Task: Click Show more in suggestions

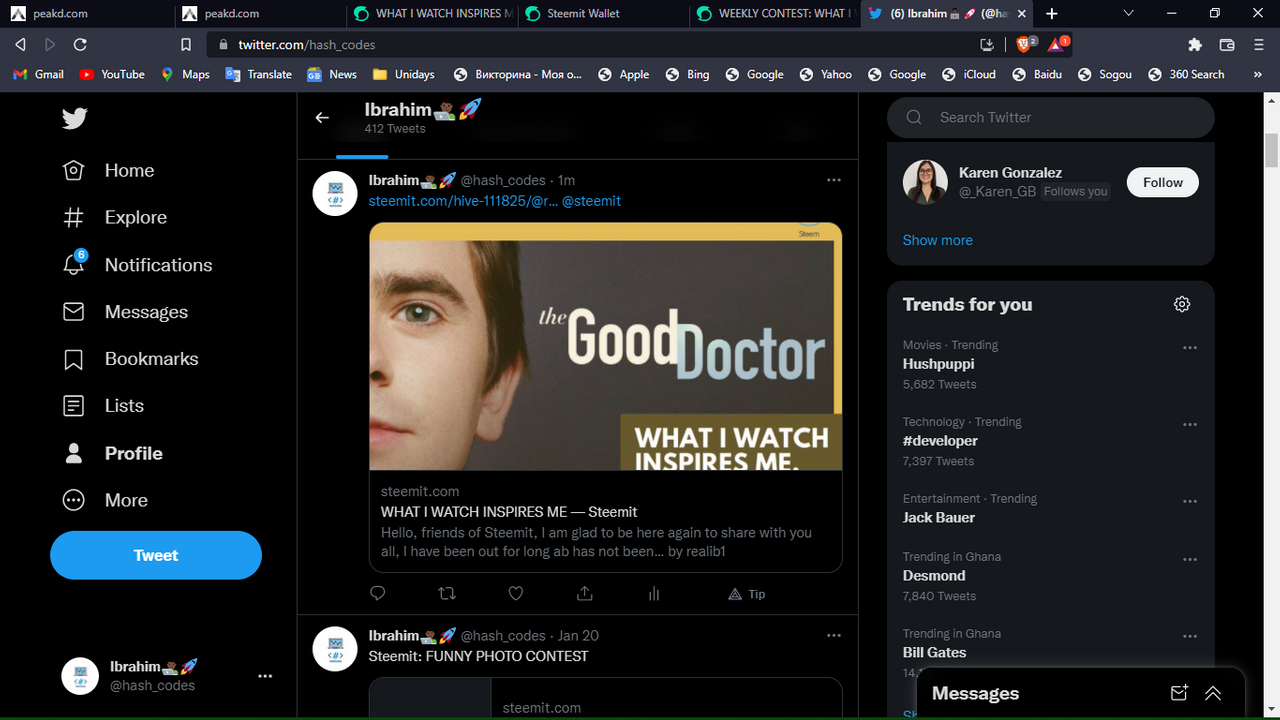Action: 937,240
